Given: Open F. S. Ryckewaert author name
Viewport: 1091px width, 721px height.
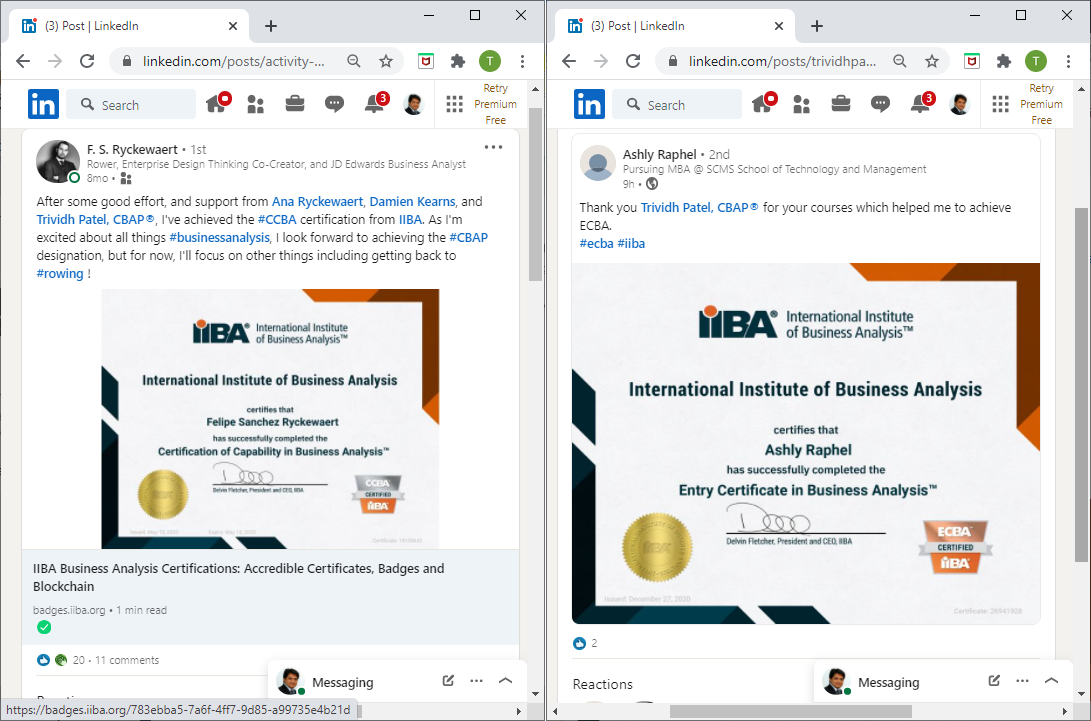Looking at the screenshot, I should coord(132,149).
